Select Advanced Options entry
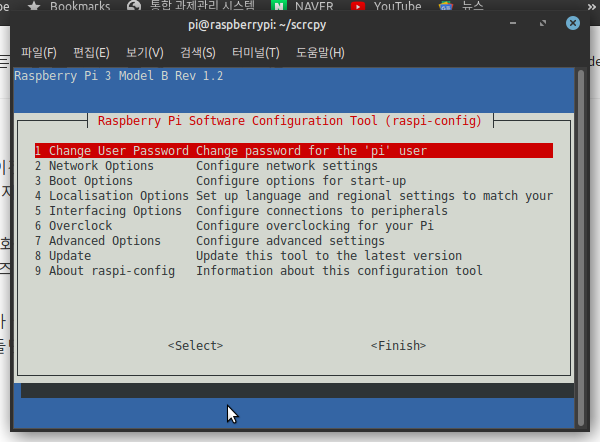 coord(293,240)
